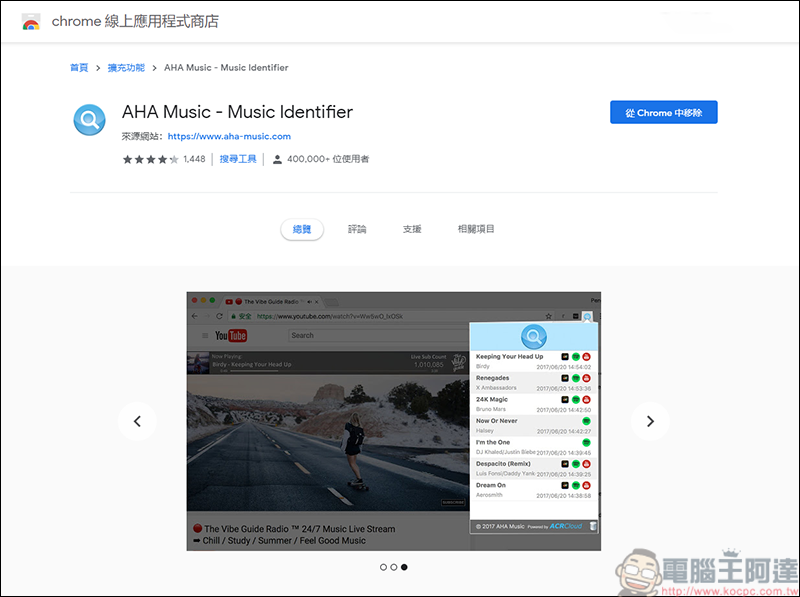Click the AHA Music magnifier extension icon
The width and height of the screenshot is (800, 597).
pos(89,120)
